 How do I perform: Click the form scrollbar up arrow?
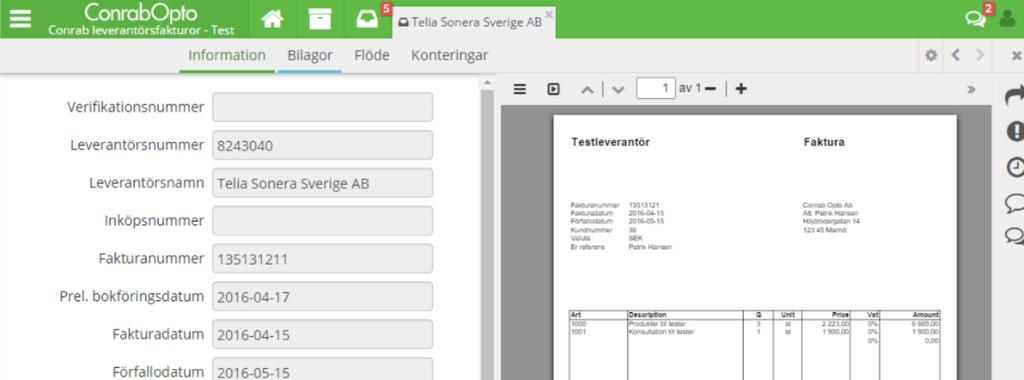tap(487, 83)
